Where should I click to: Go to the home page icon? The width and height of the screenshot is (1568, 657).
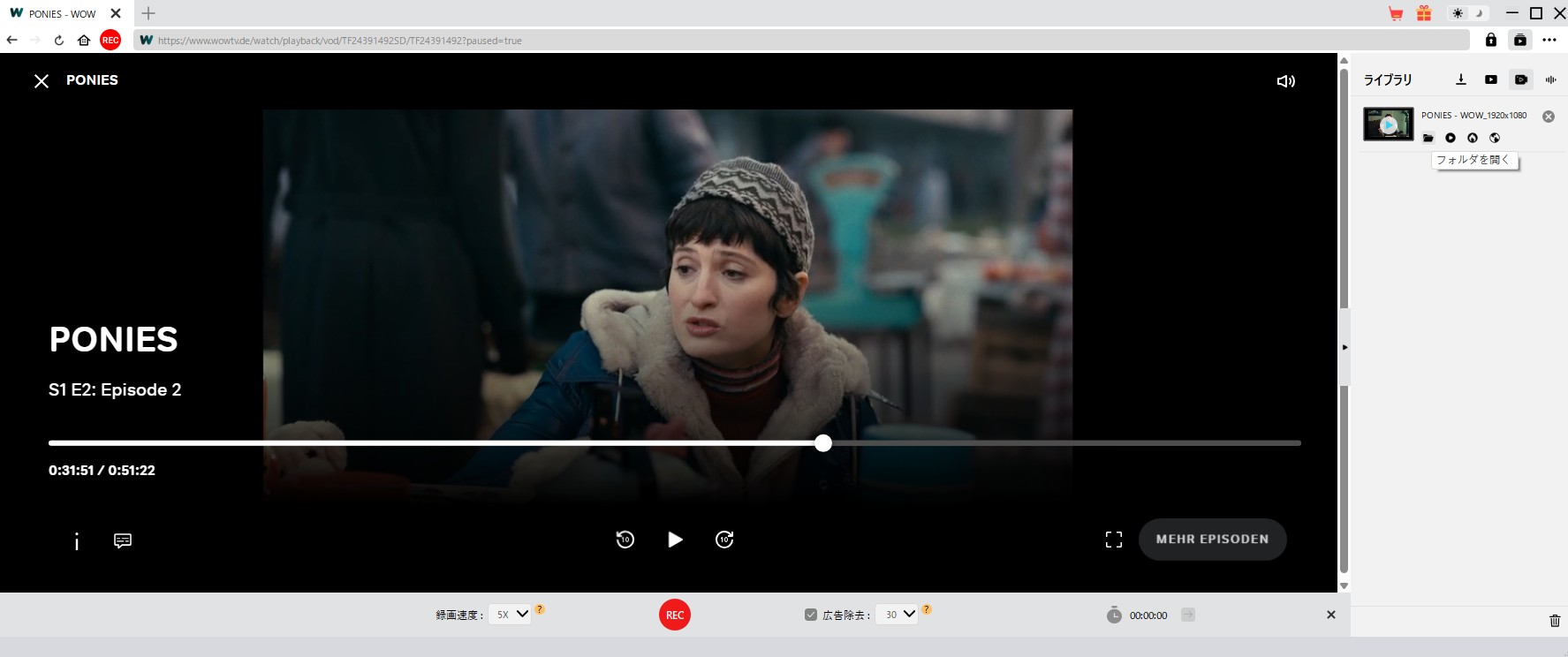[84, 40]
